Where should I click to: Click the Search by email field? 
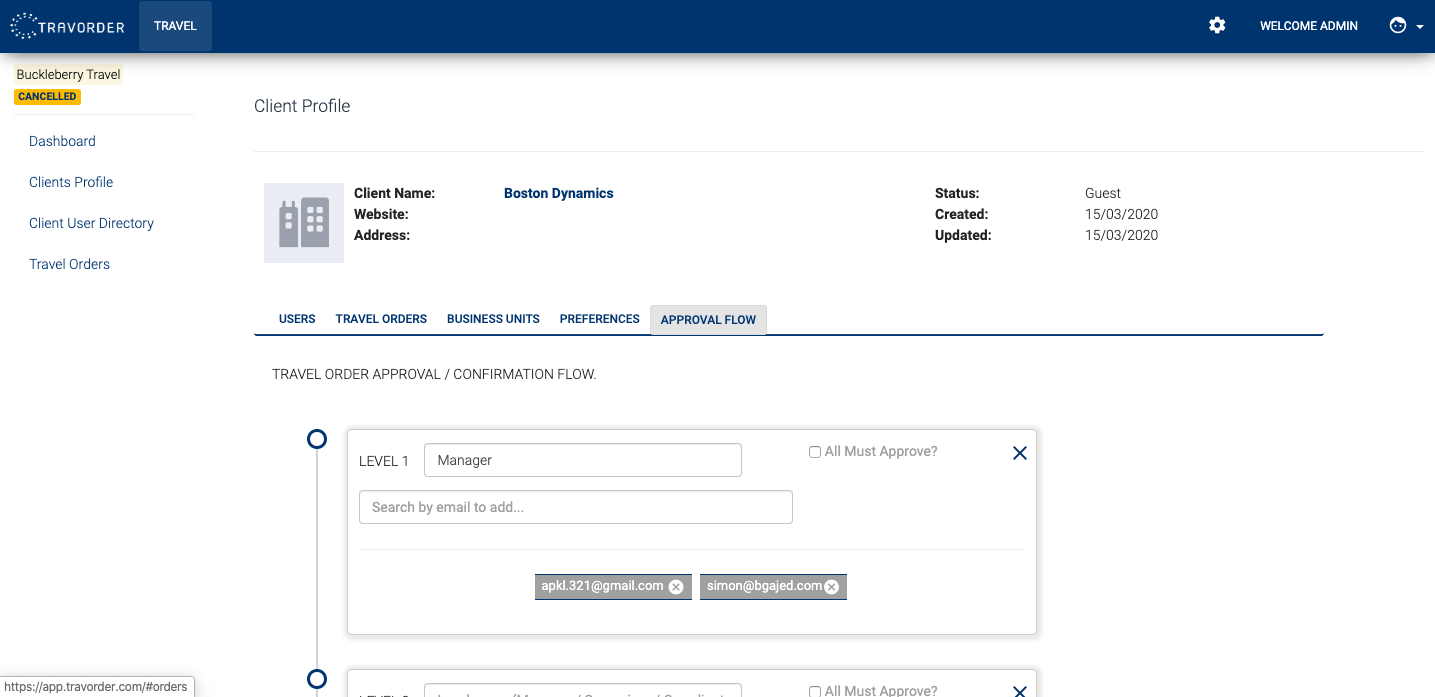coord(575,507)
